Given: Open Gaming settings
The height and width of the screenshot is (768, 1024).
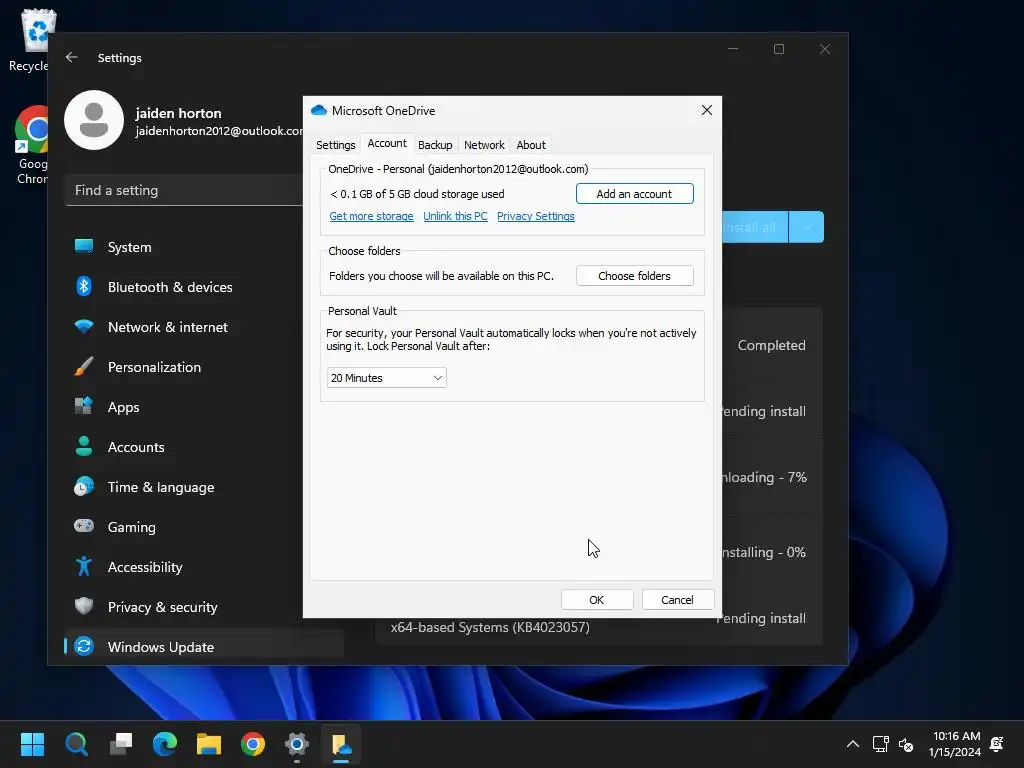Looking at the screenshot, I should [204, 526].
